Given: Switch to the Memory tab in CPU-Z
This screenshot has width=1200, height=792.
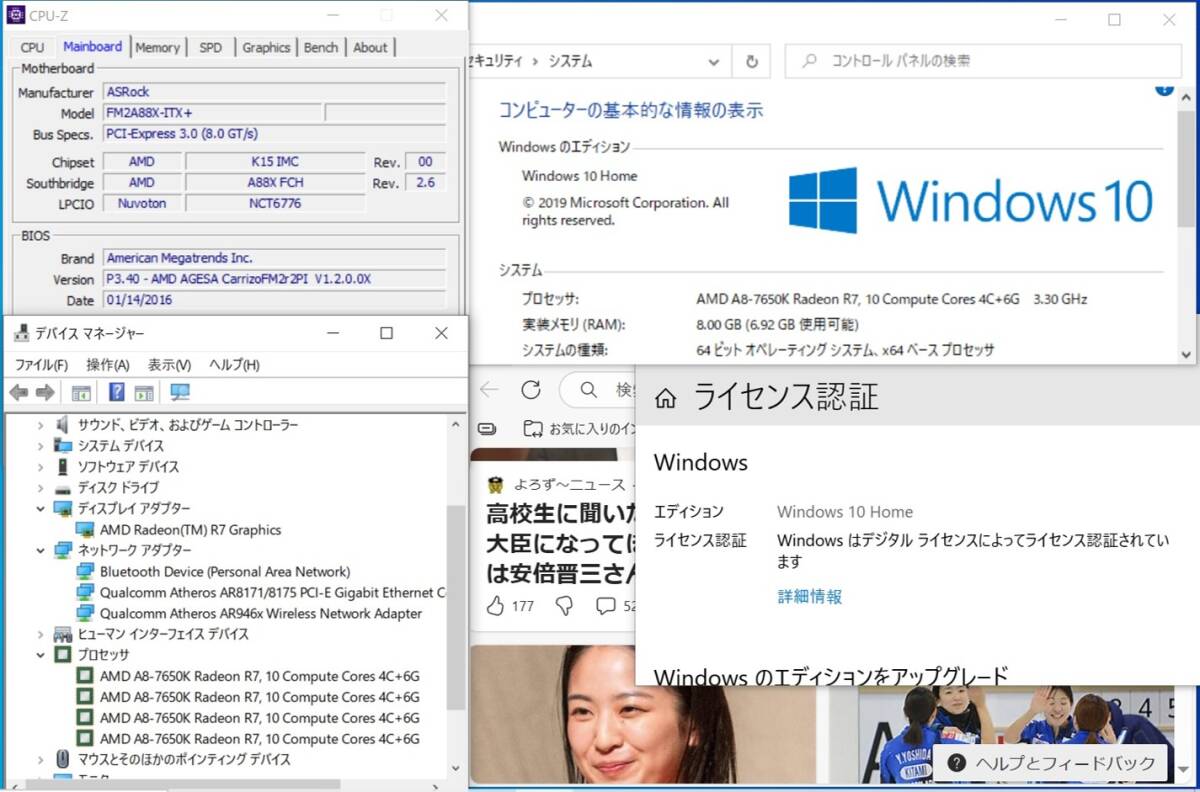Looking at the screenshot, I should coord(158,47).
